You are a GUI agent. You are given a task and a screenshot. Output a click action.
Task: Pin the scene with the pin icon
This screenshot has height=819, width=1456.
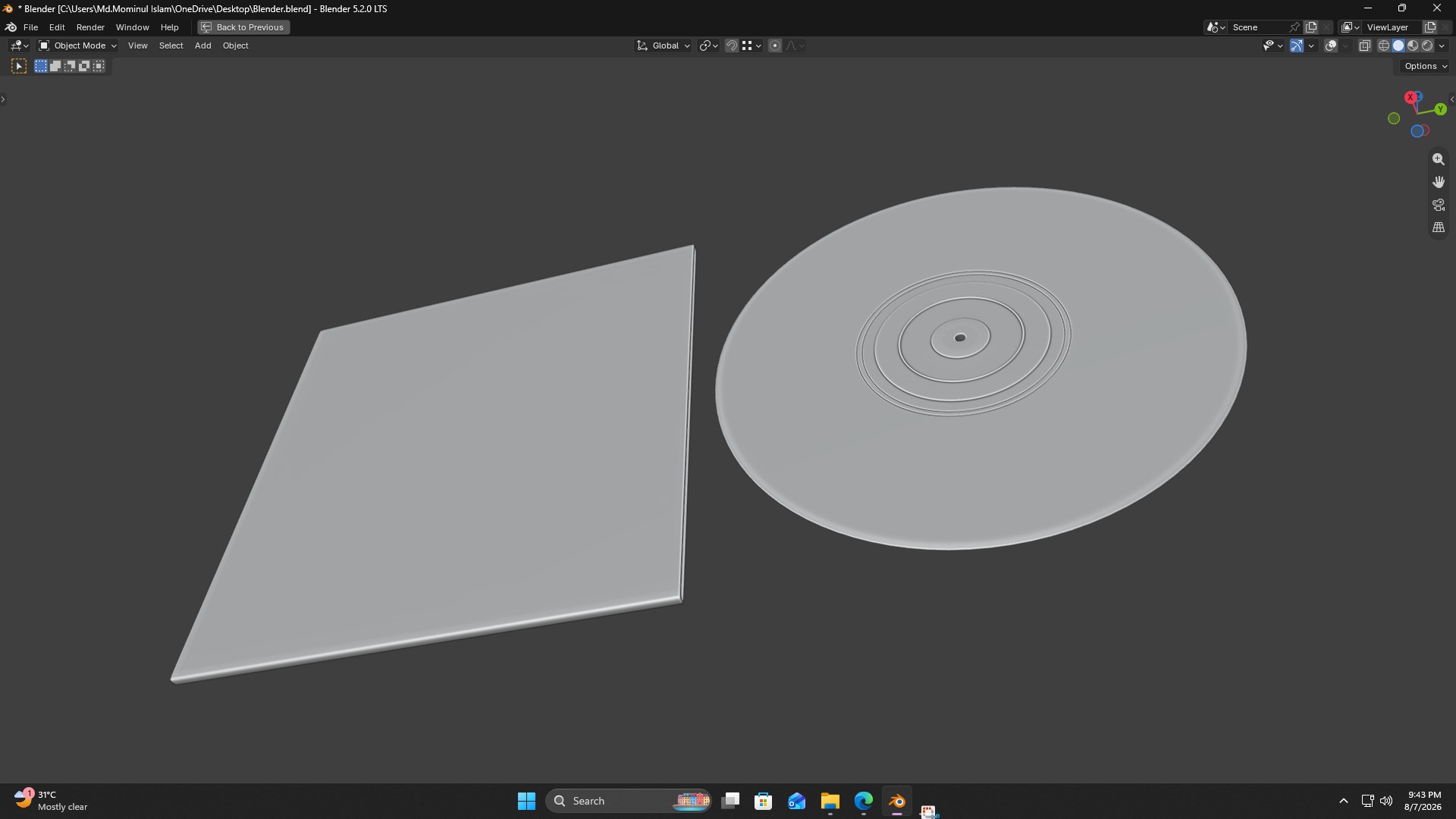[1294, 27]
